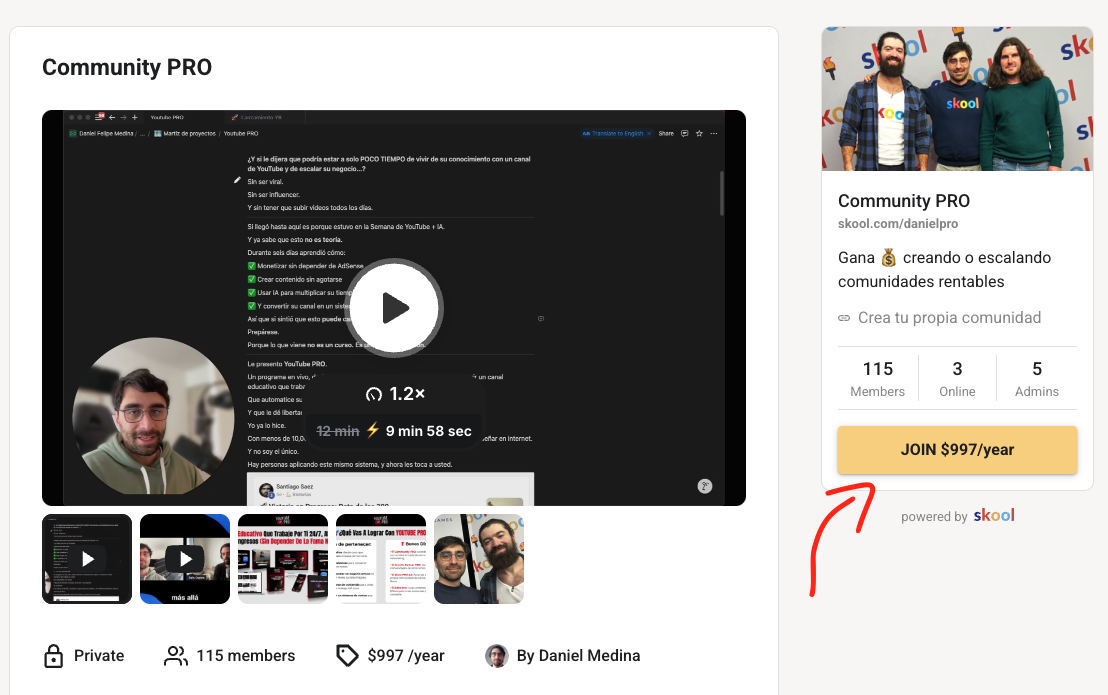The height and width of the screenshot is (695, 1108).
Task: Click the powered by skool logo
Action: [x=994, y=515]
